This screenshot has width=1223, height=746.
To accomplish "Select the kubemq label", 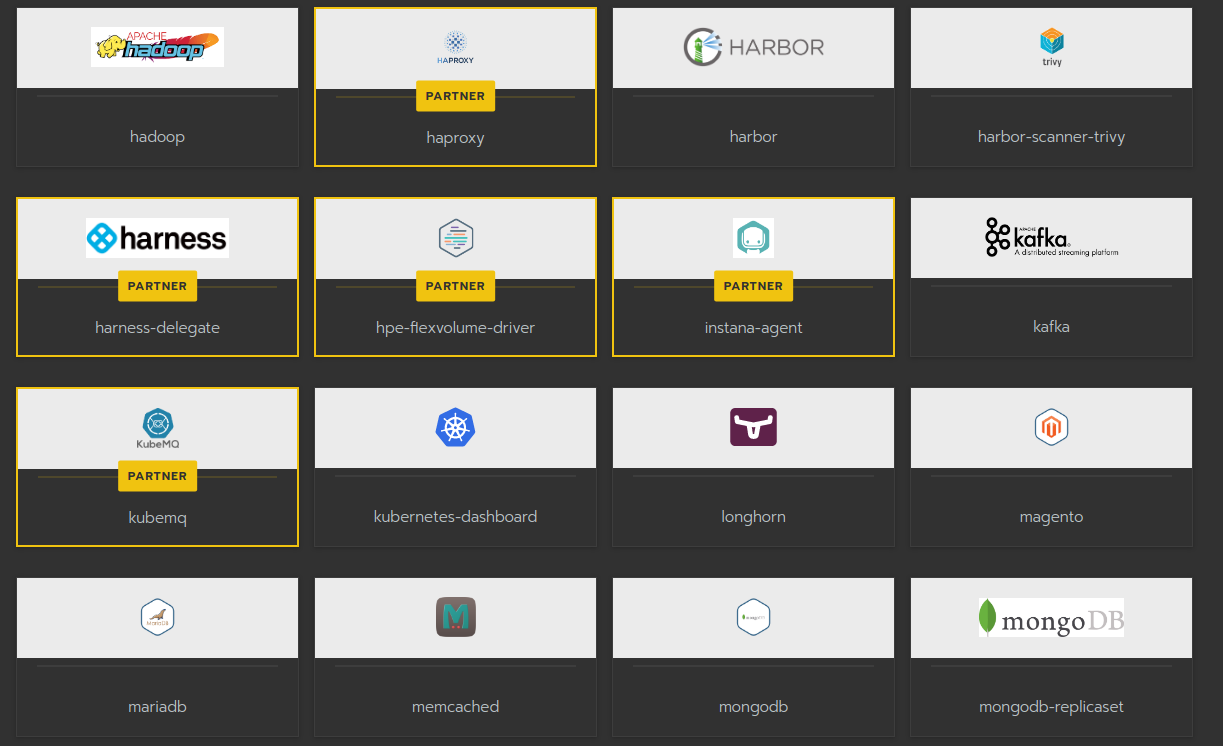I will (157, 517).
